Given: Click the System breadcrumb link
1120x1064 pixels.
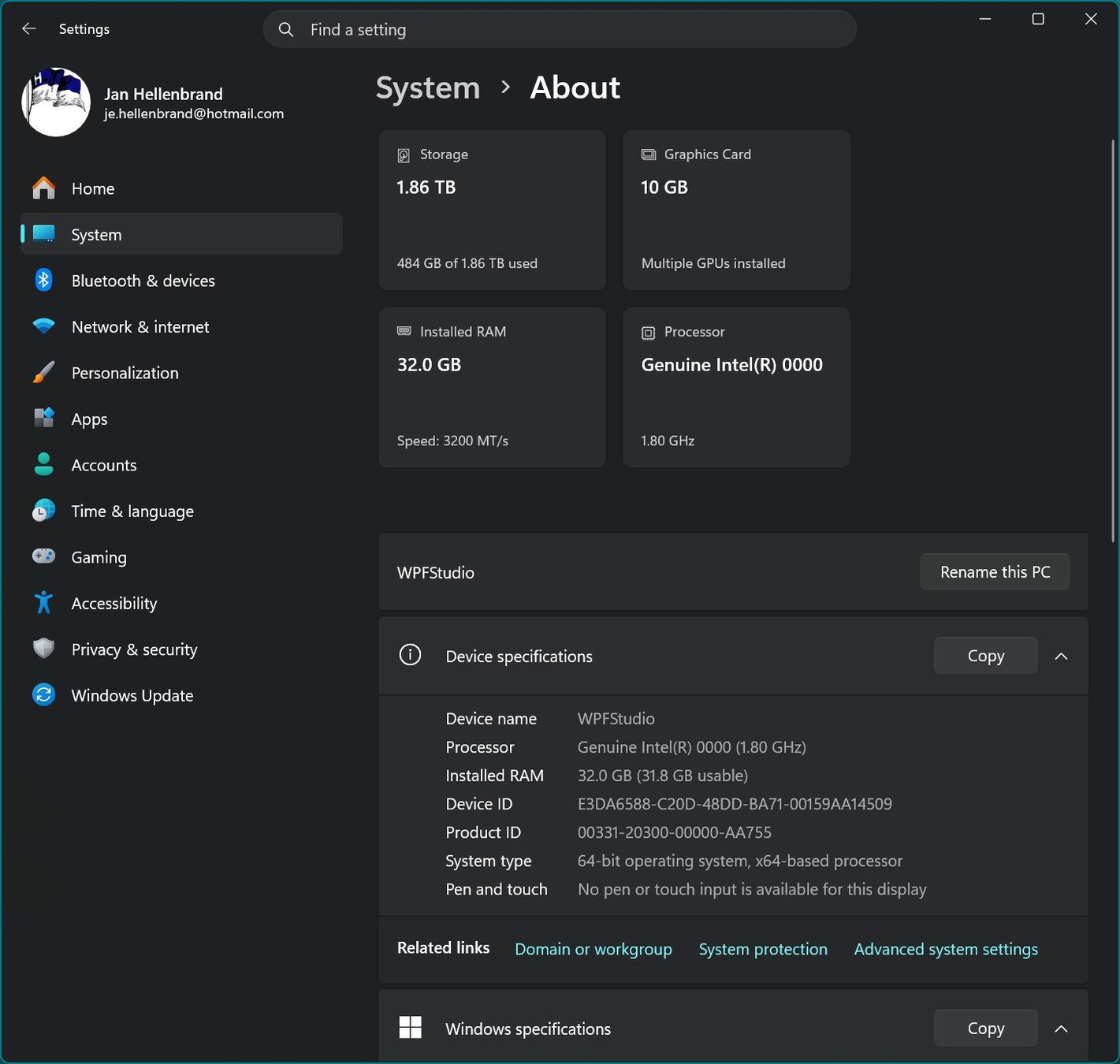Looking at the screenshot, I should pos(428,87).
